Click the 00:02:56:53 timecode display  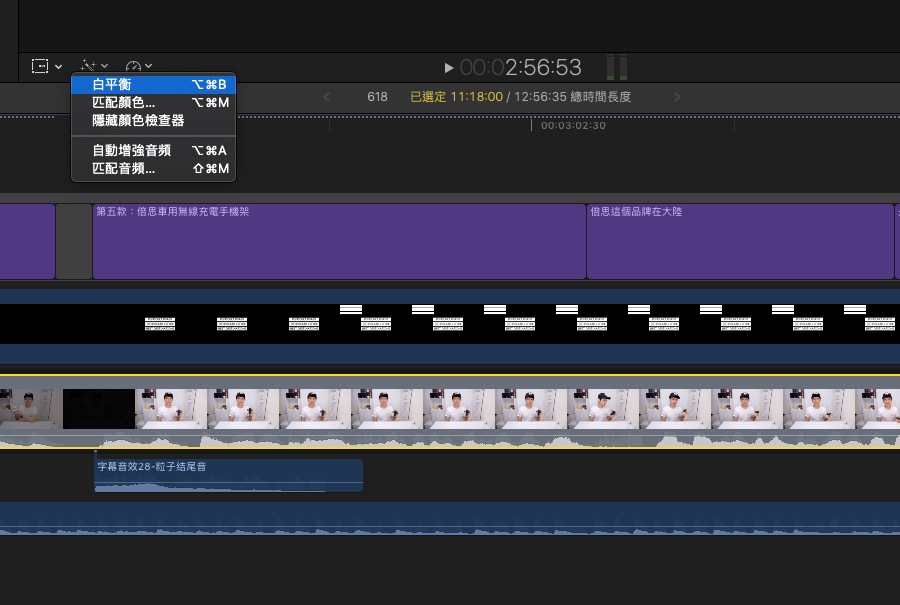[520, 68]
